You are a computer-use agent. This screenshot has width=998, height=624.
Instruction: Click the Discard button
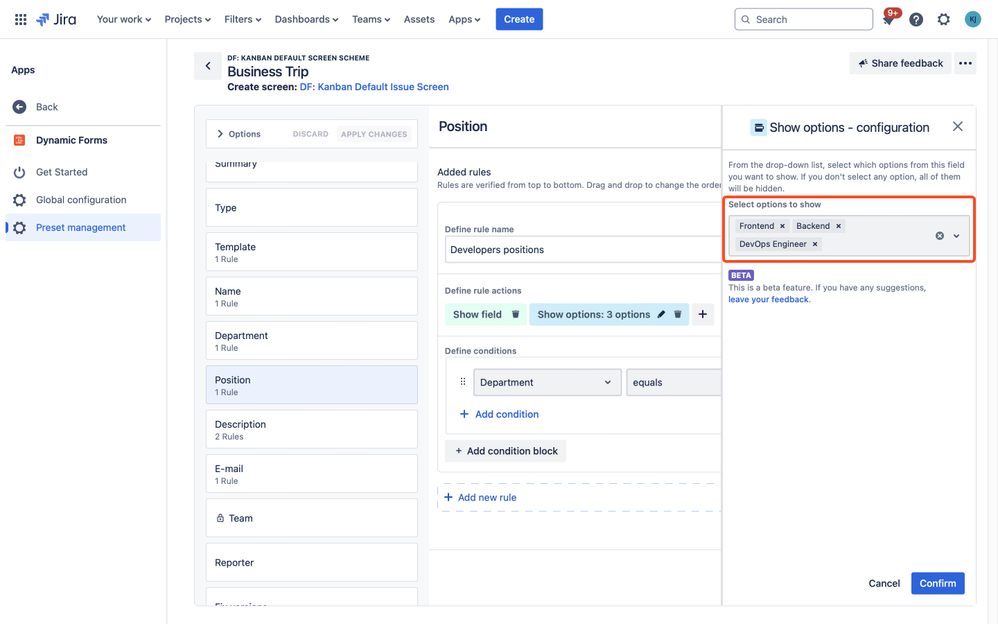[x=311, y=134]
